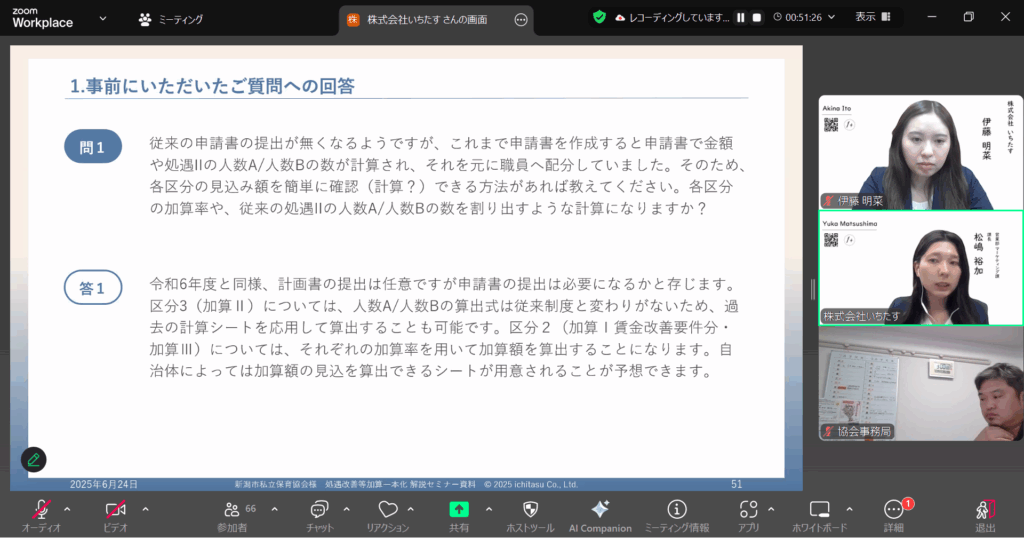Image resolution: width=1024 pixels, height=538 pixels.
Task: Click the green annotation pencil button
Action: coord(34,459)
